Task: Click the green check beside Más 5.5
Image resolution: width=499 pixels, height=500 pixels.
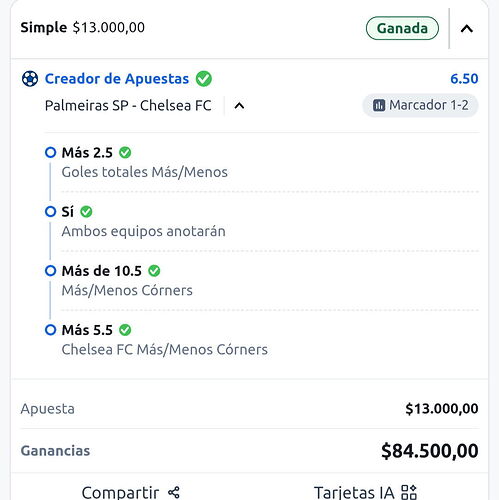Action: click(125, 330)
